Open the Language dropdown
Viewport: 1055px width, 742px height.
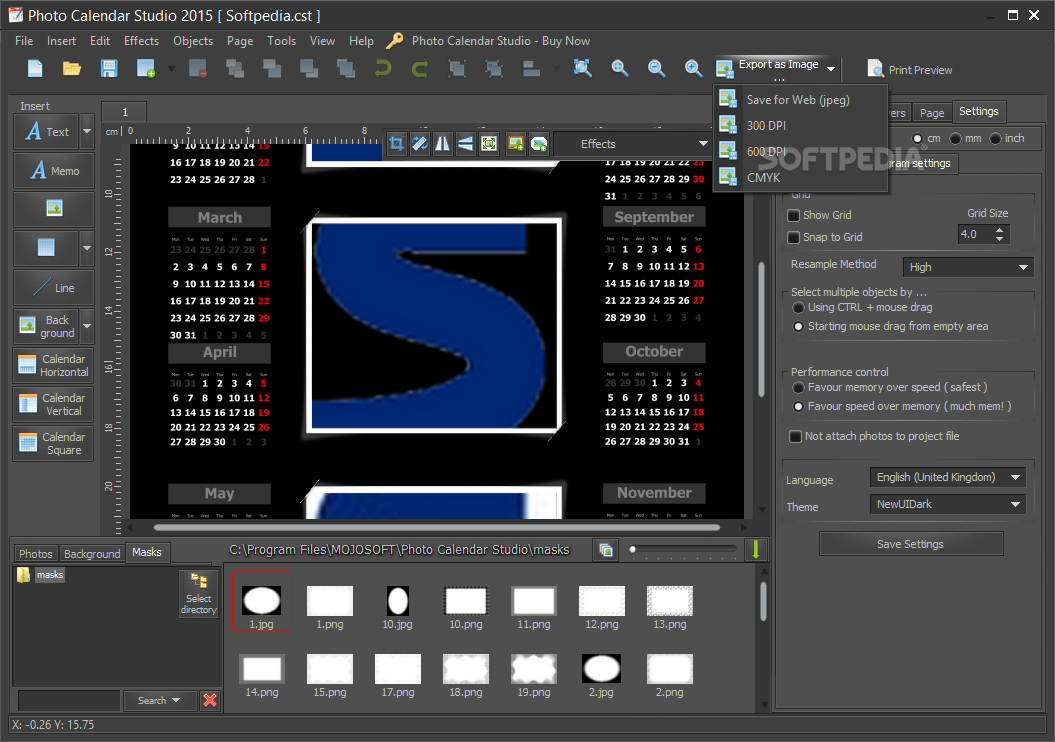tap(947, 477)
